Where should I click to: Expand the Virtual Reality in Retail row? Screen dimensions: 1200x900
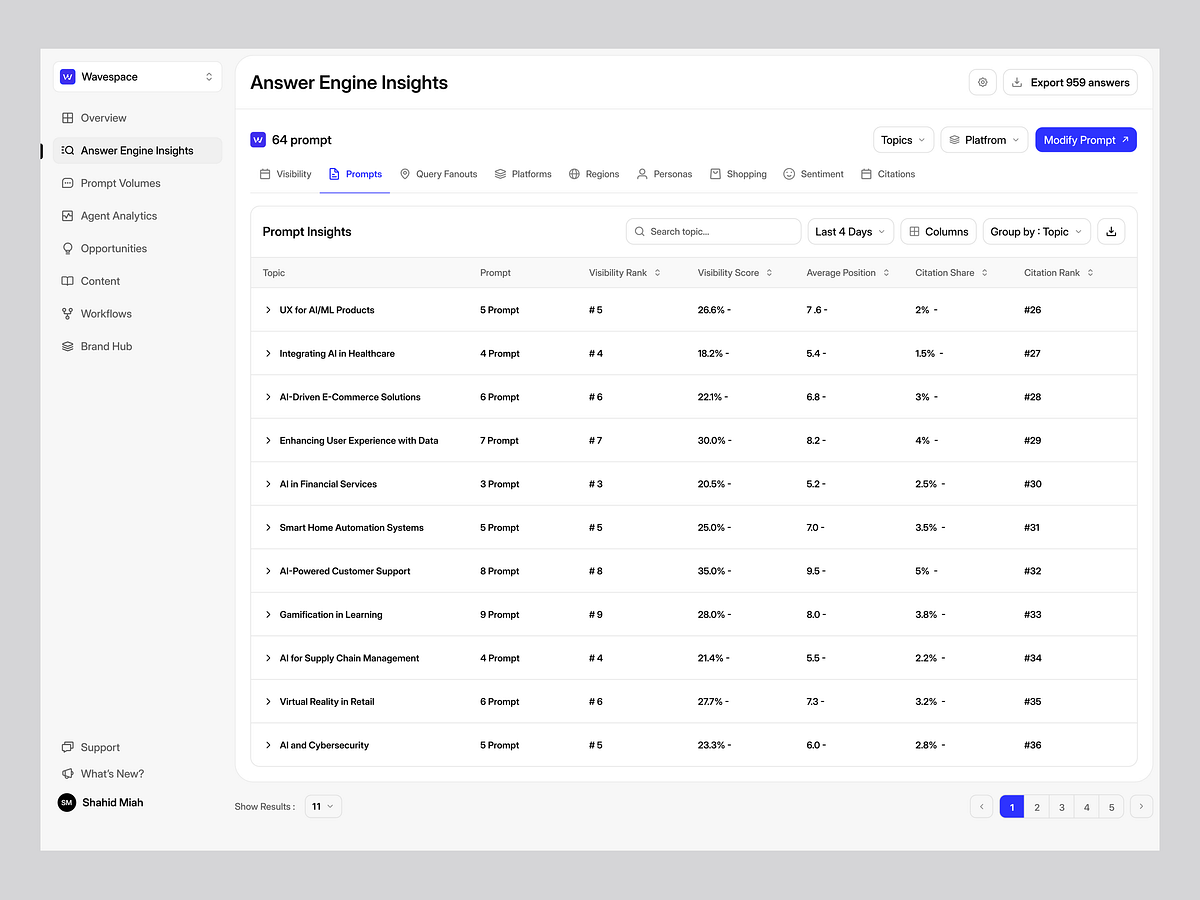tap(268, 702)
